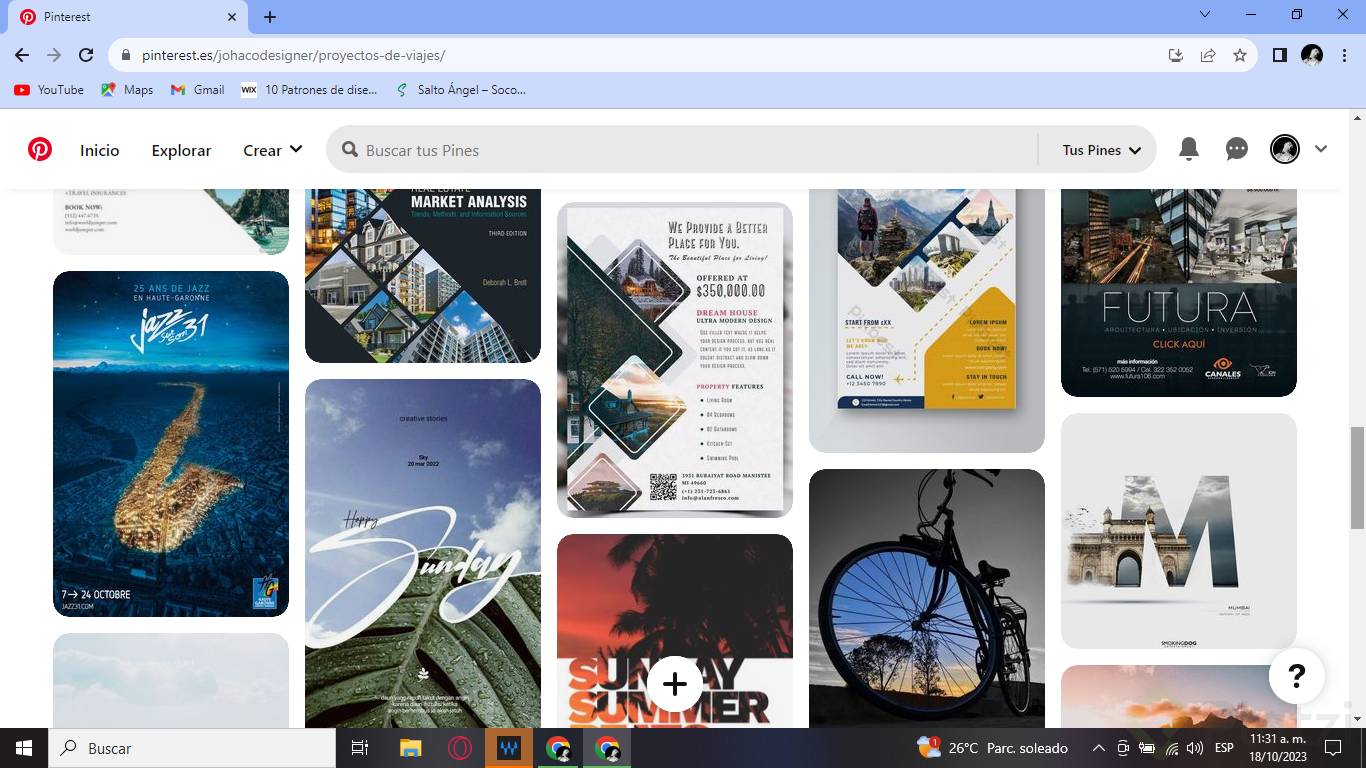The image size is (1366, 768).
Task: Open the YouTube bookmark
Action: 49,90
